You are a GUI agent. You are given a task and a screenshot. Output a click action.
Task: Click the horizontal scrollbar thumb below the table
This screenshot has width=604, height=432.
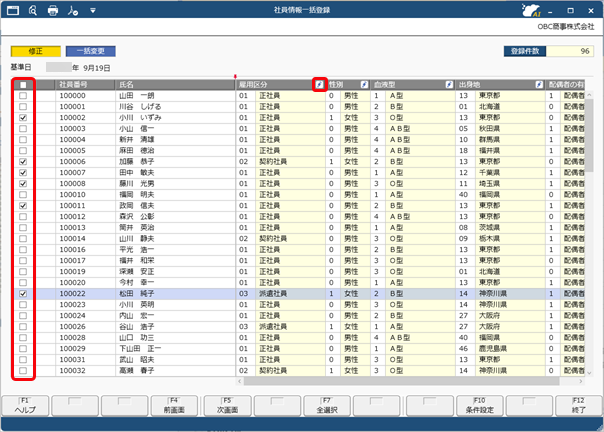click(401, 381)
